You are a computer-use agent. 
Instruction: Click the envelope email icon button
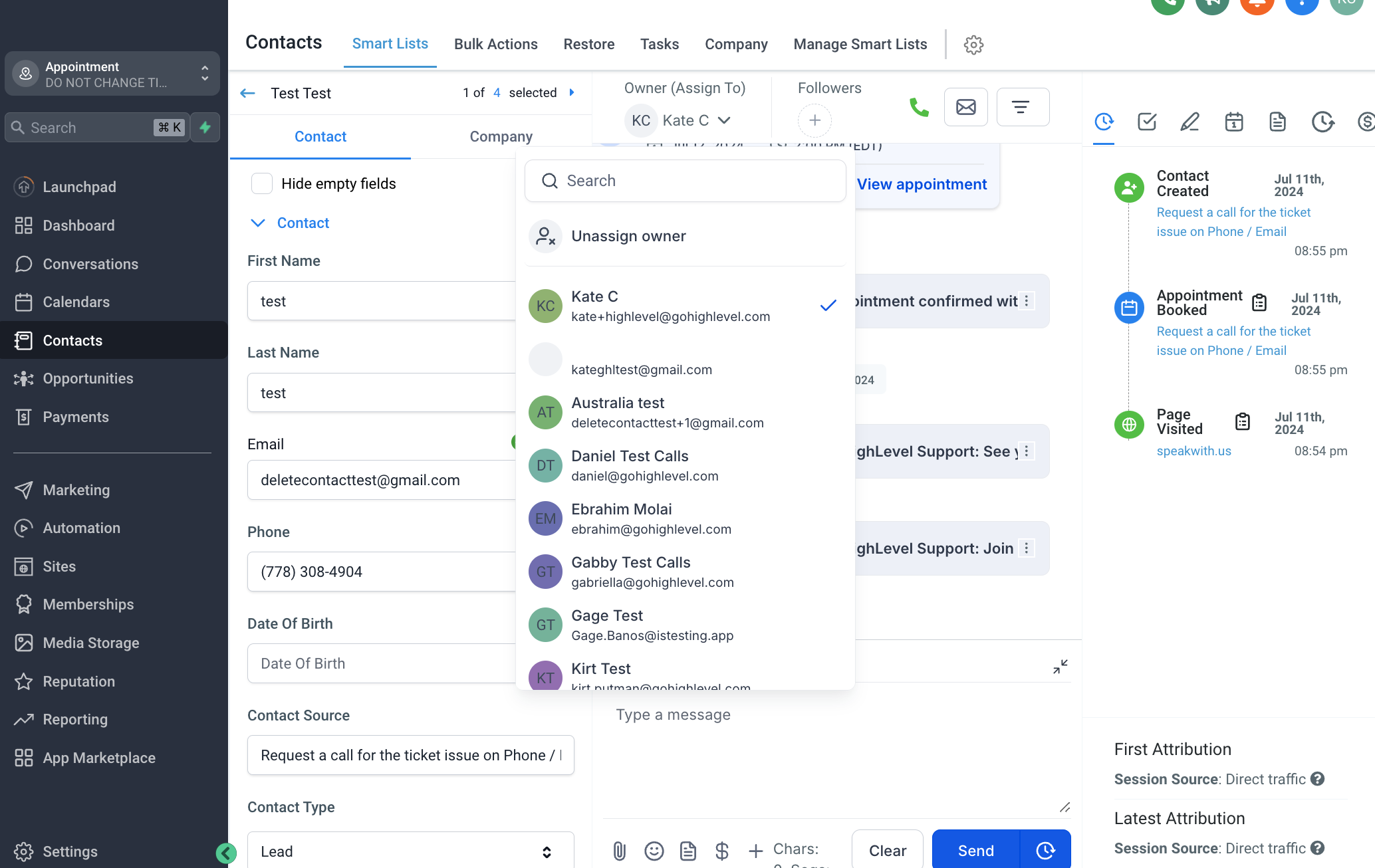point(965,107)
